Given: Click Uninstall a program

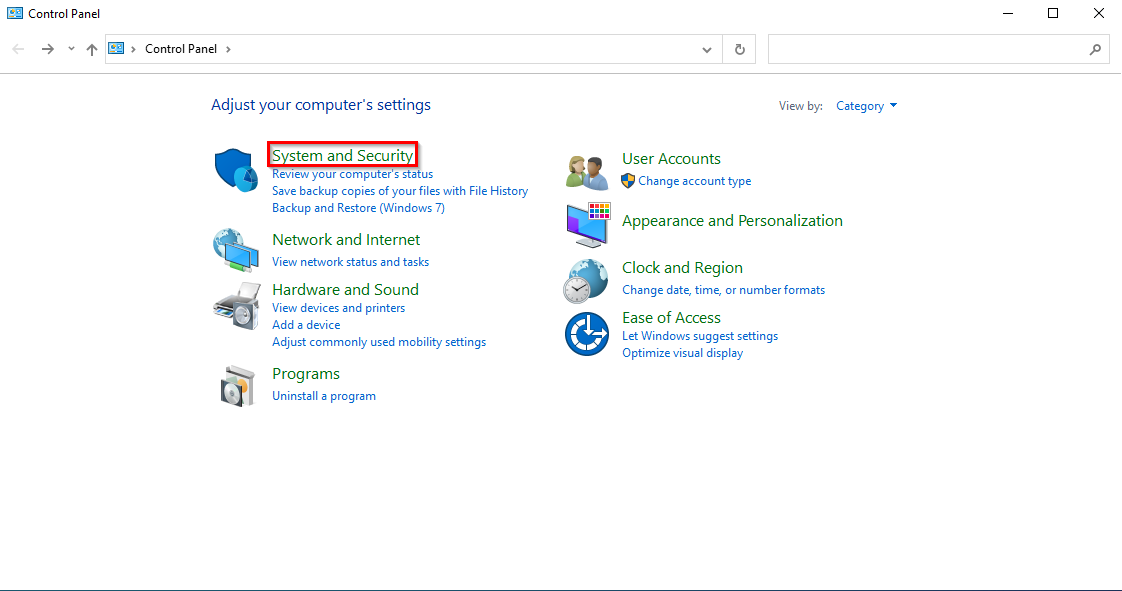Looking at the screenshot, I should click(x=323, y=396).
